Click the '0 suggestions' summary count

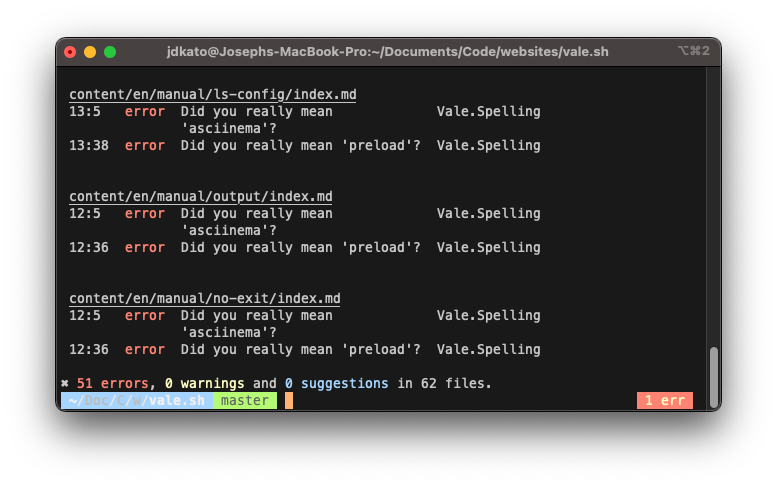[337, 383]
